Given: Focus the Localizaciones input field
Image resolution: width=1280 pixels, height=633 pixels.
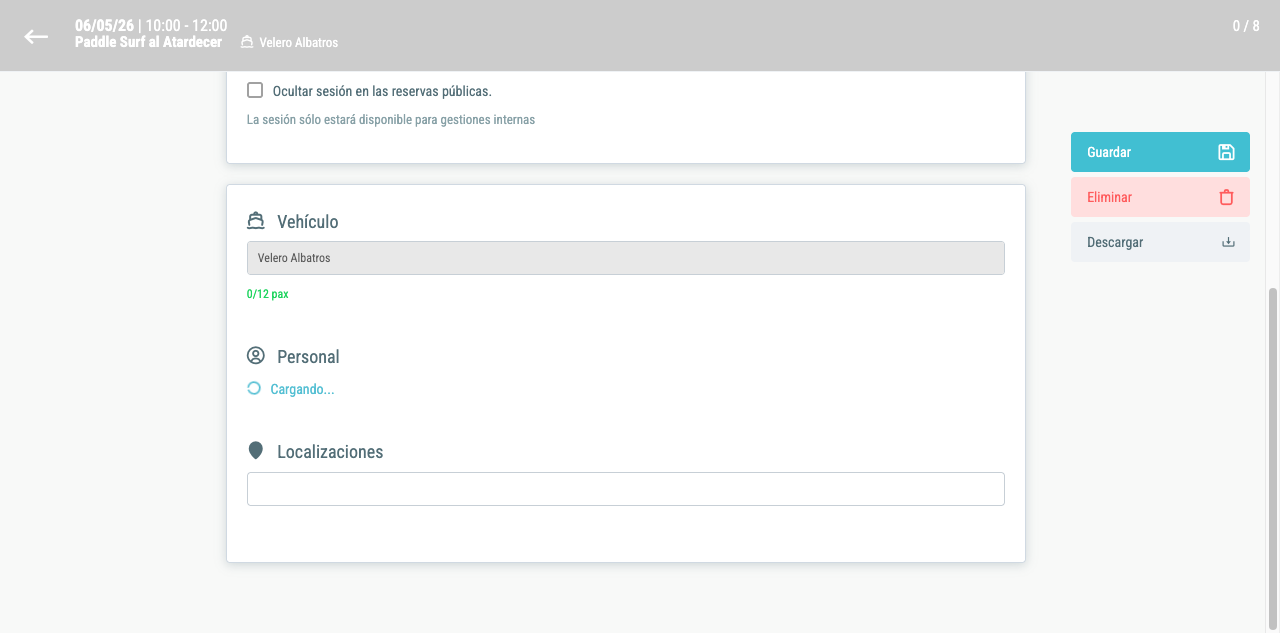Looking at the screenshot, I should [x=626, y=489].
